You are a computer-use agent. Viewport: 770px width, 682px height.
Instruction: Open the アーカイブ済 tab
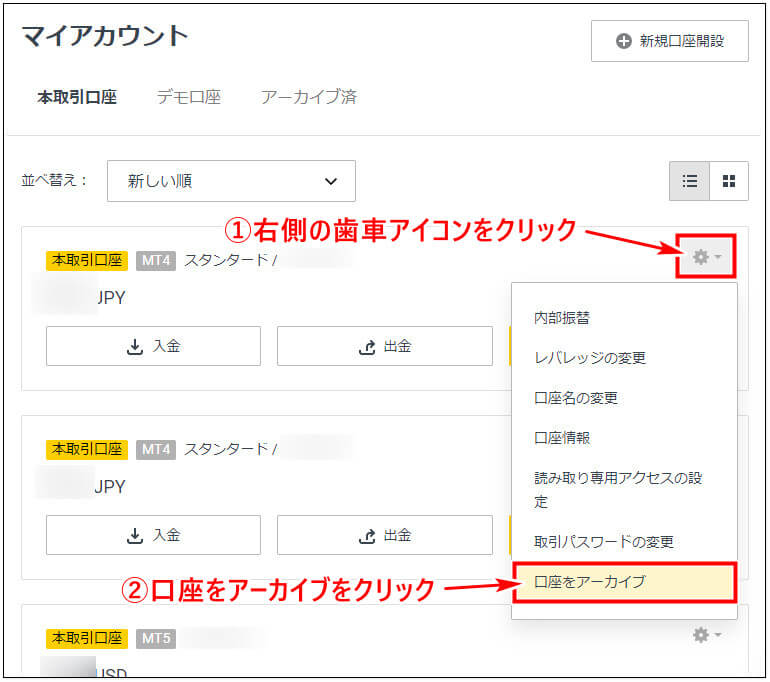coord(308,97)
